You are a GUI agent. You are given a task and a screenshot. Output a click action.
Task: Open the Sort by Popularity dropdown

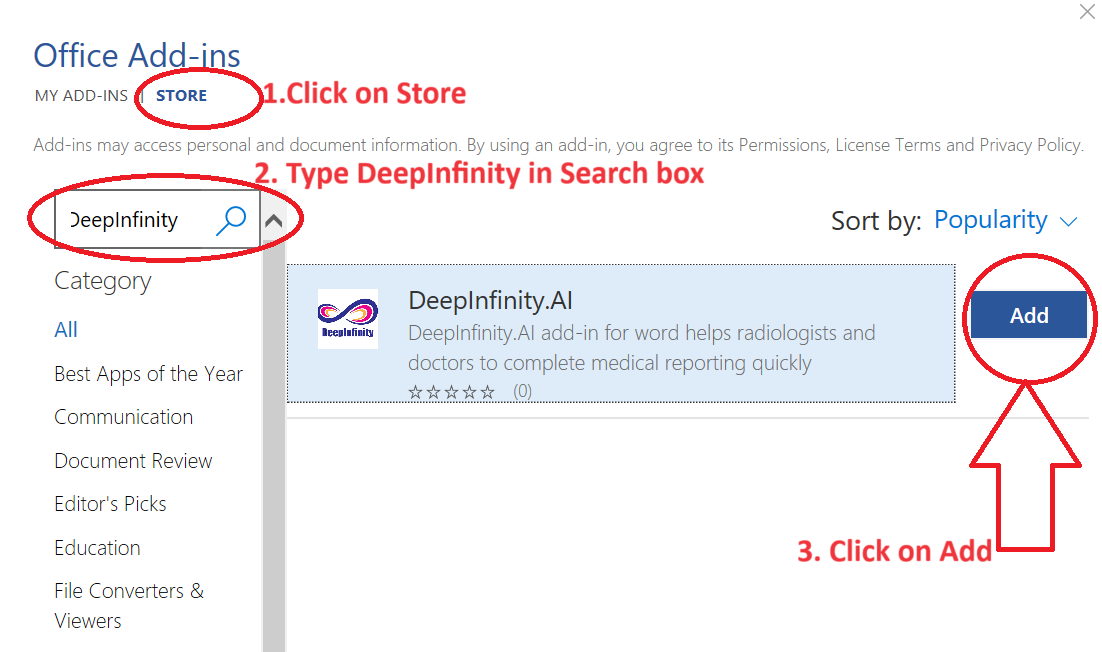pos(990,220)
